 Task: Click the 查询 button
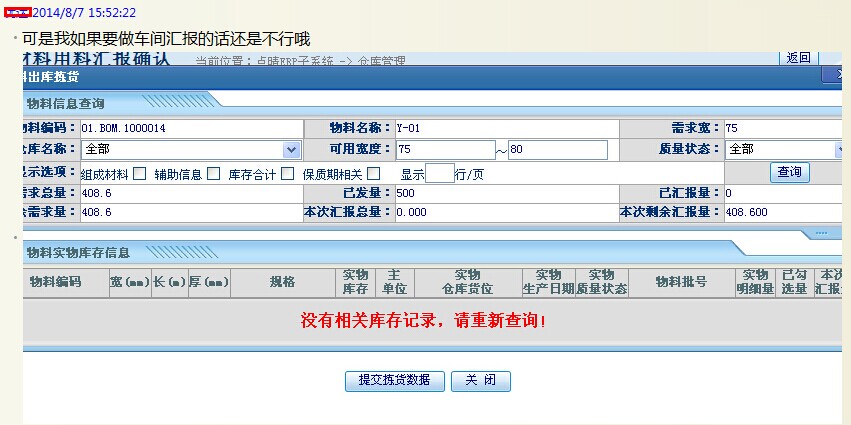coord(790,173)
